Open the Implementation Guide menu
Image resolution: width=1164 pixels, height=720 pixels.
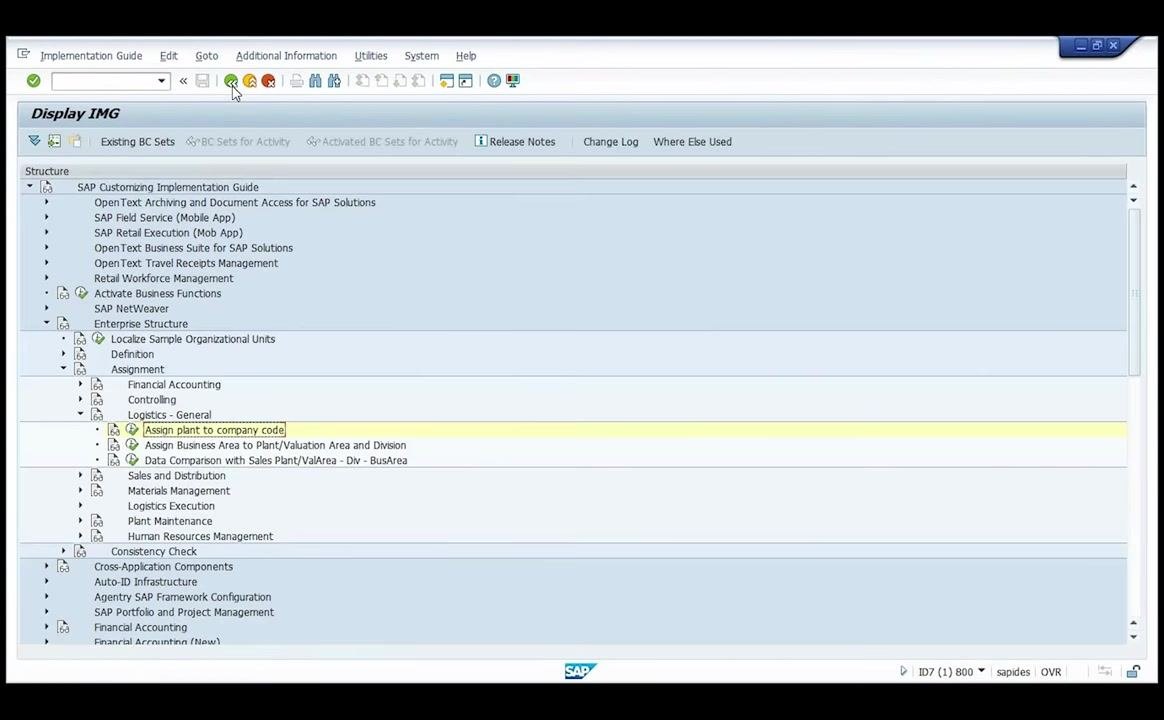click(x=91, y=56)
